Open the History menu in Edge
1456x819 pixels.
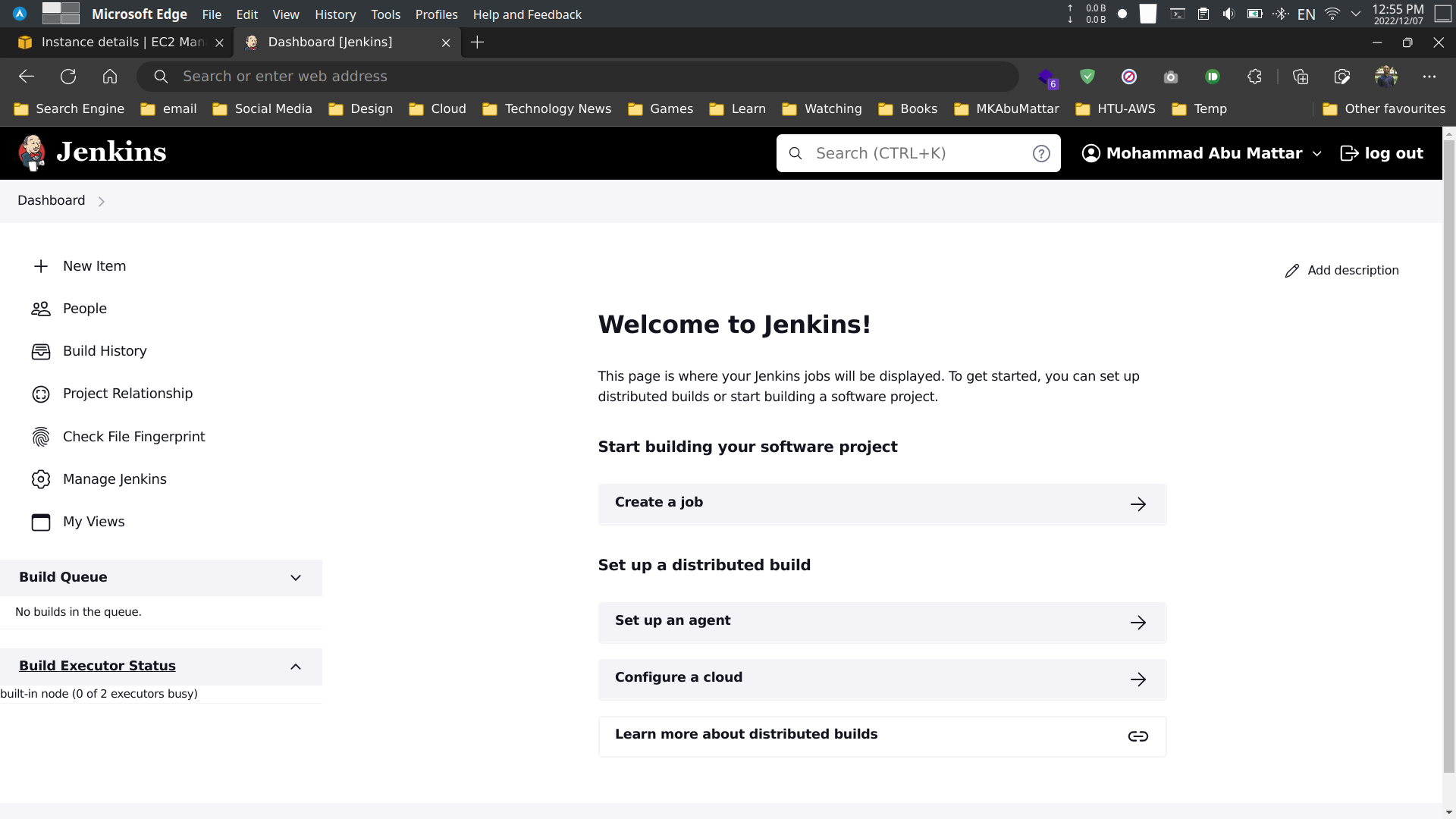click(334, 14)
